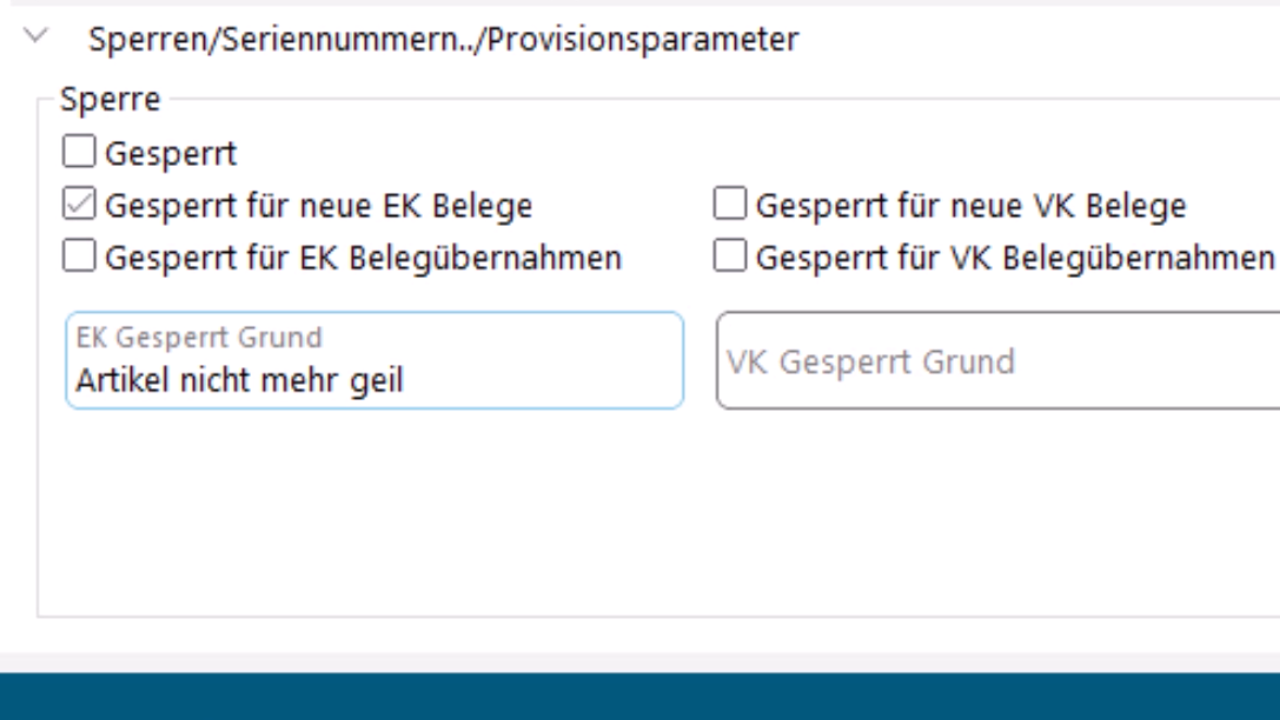
Task: Click the dark blue bar at the bottom
Action: (640, 697)
